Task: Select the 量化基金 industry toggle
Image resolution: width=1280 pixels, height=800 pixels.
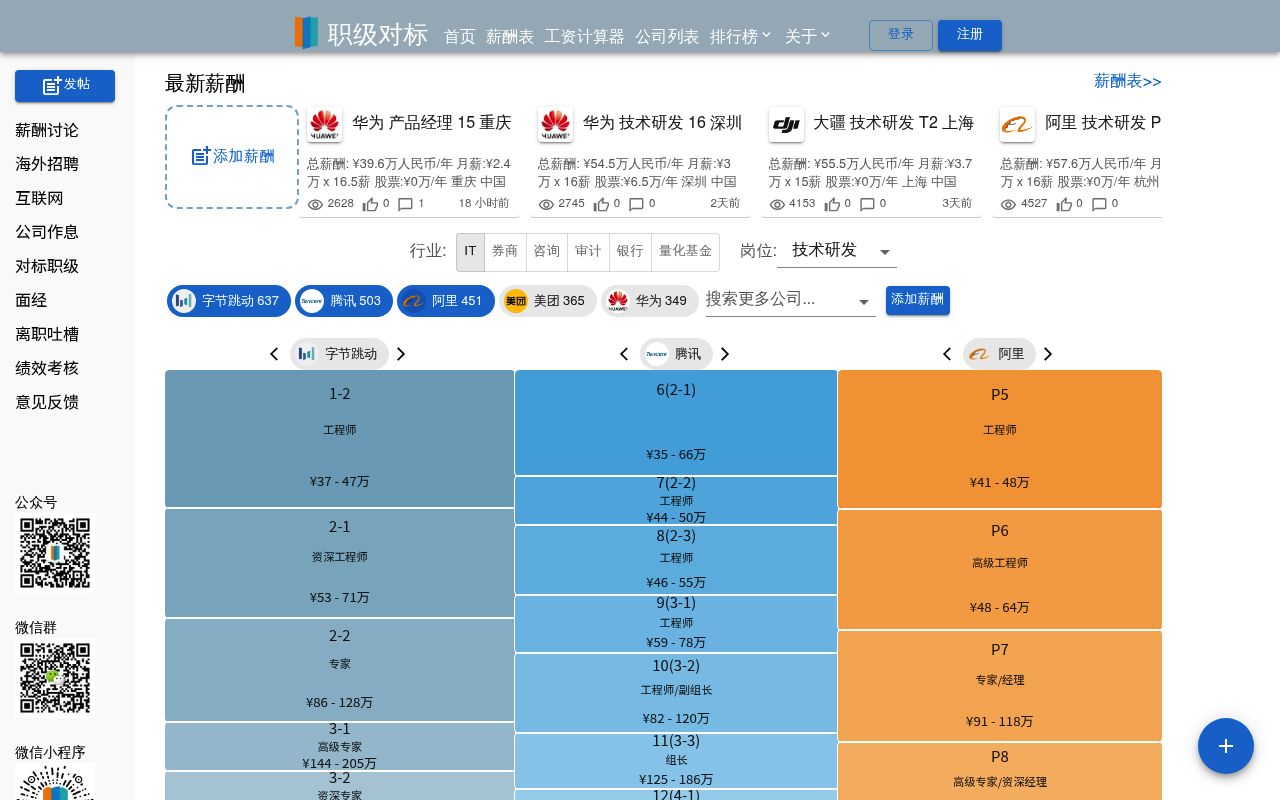Action: 685,252
